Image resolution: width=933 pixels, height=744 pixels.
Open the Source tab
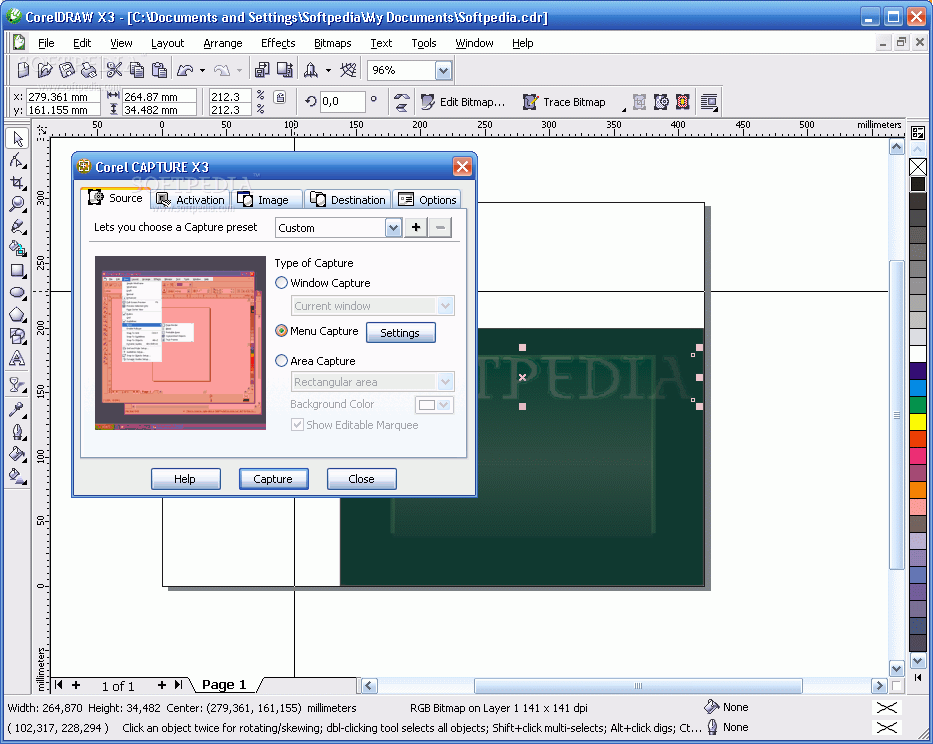pyautogui.click(x=115, y=198)
